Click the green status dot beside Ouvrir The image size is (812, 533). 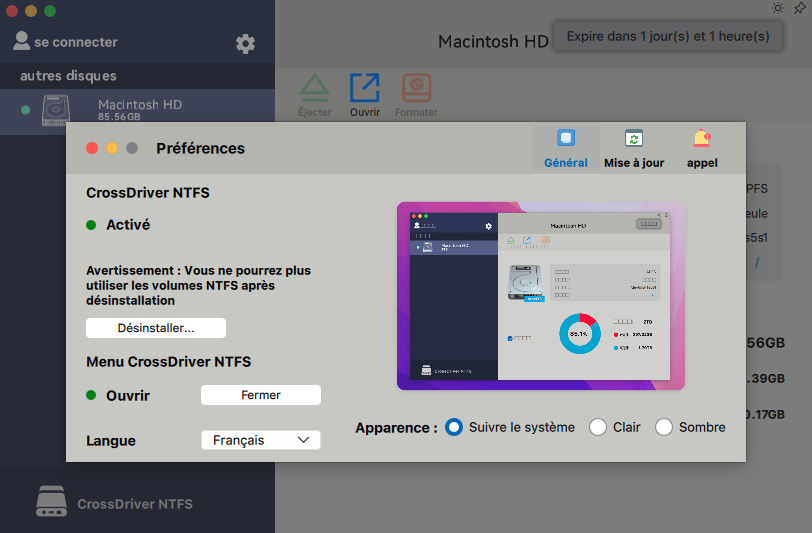pos(91,395)
